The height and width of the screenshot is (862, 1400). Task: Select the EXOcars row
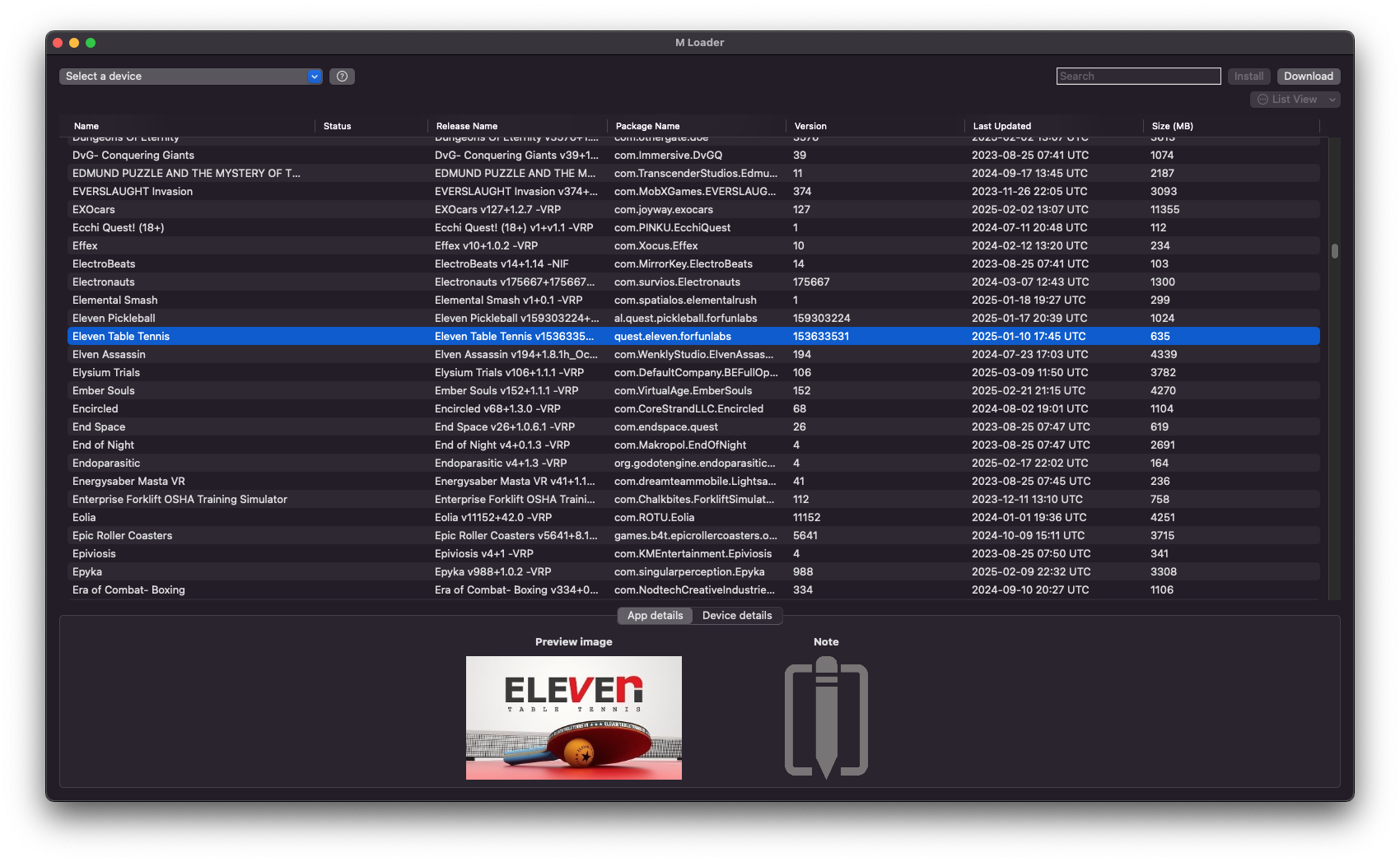[693, 210]
